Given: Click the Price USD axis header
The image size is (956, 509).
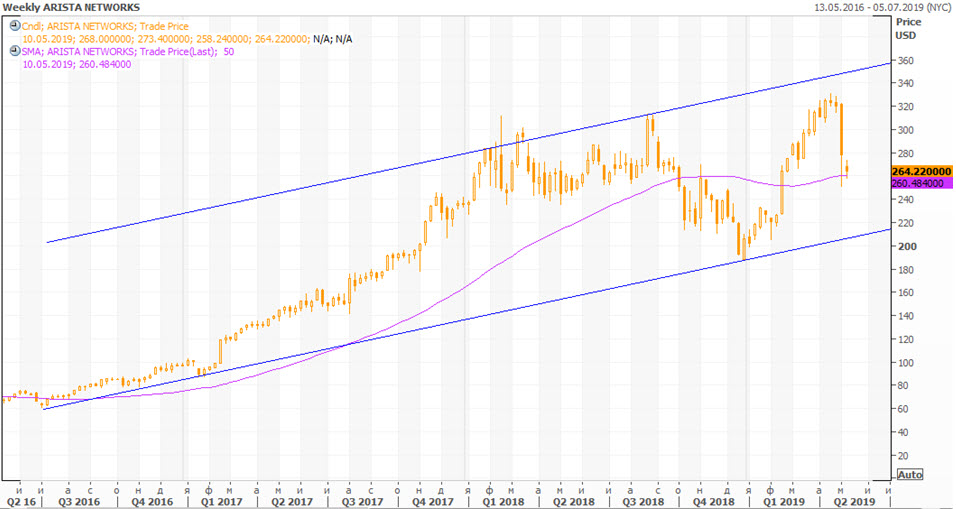Looking at the screenshot, I should click(908, 27).
